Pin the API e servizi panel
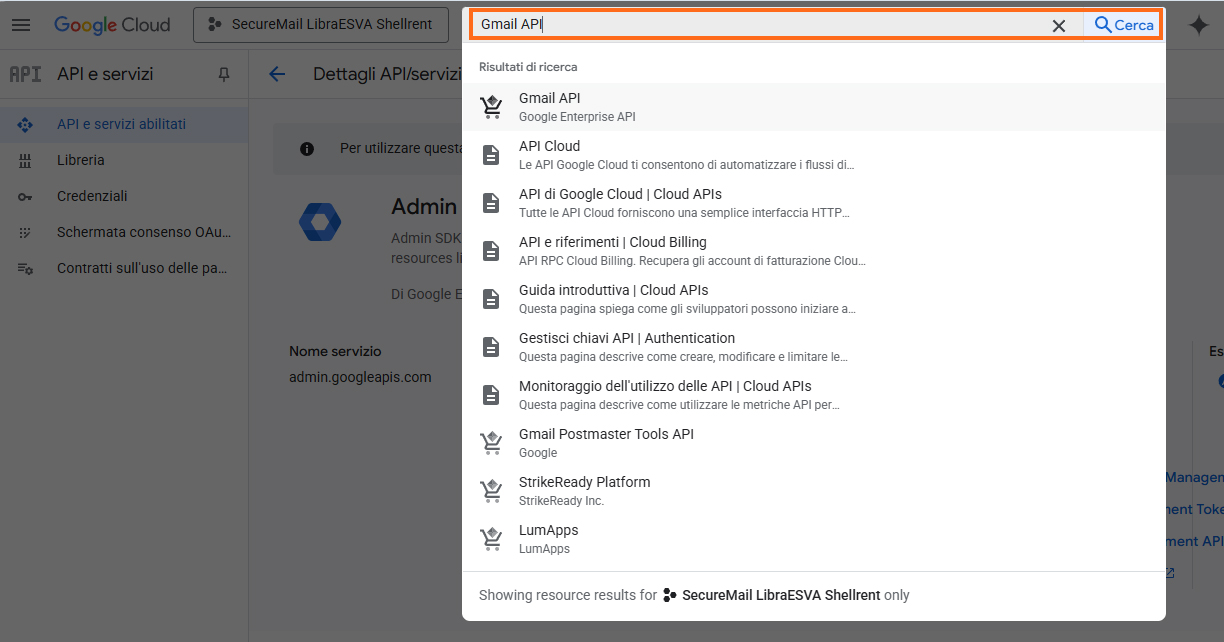This screenshot has height=642, width=1224. [x=224, y=74]
